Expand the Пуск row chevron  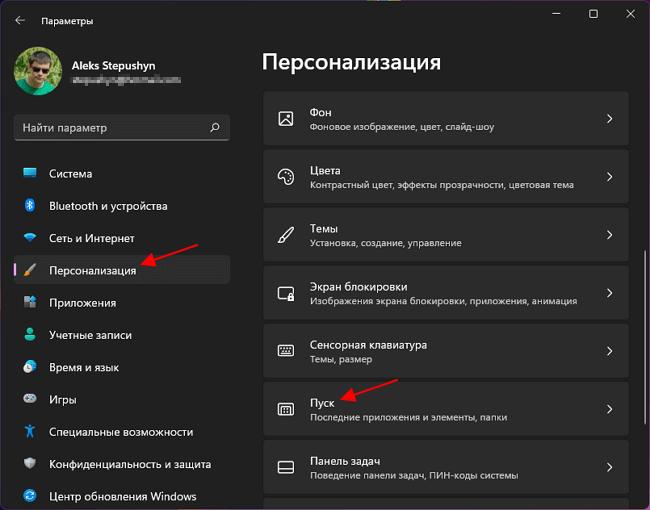point(609,409)
